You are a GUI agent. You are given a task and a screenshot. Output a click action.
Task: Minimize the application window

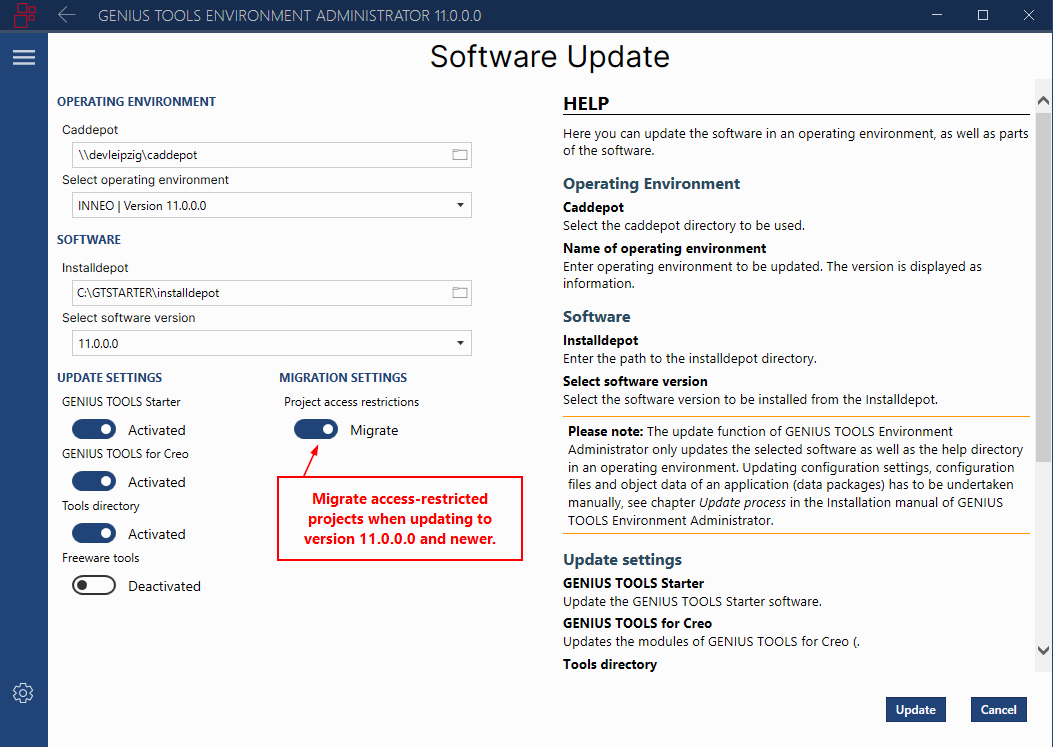937,15
